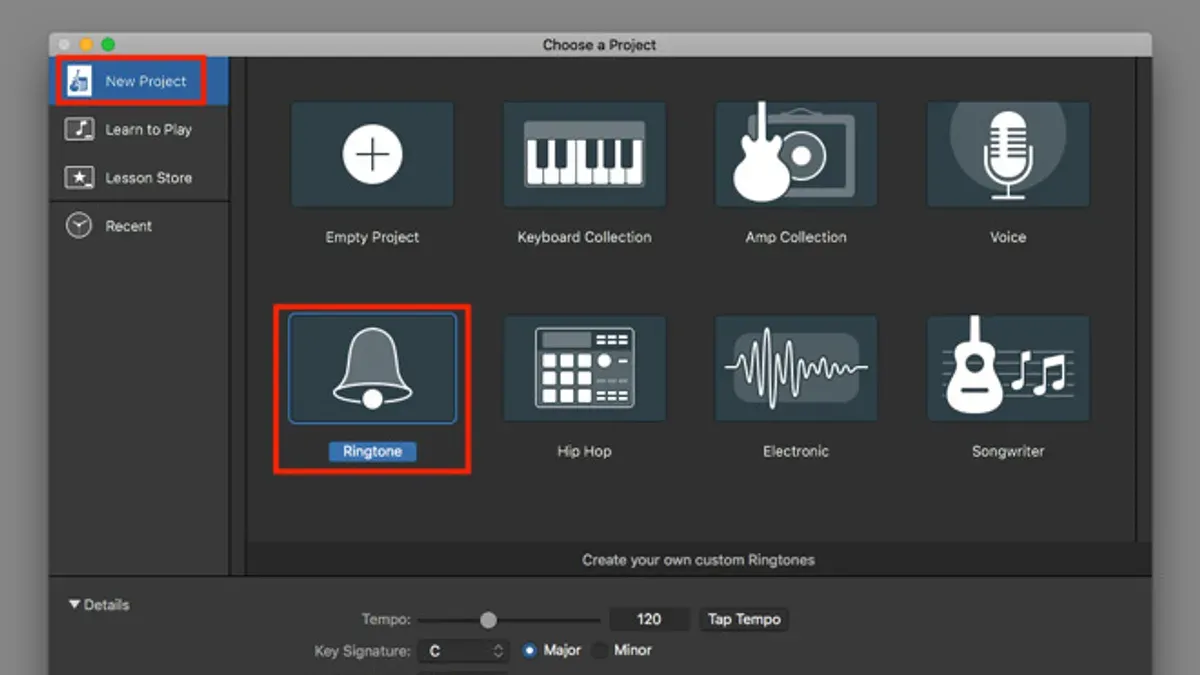Viewport: 1200px width, 675px height.
Task: Adjust the Tempo slider knob
Action: click(488, 620)
